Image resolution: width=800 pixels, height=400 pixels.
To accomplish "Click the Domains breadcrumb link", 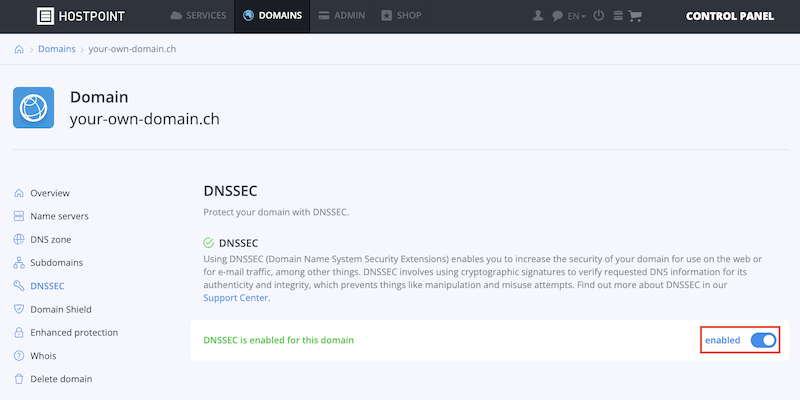I will coord(57,49).
